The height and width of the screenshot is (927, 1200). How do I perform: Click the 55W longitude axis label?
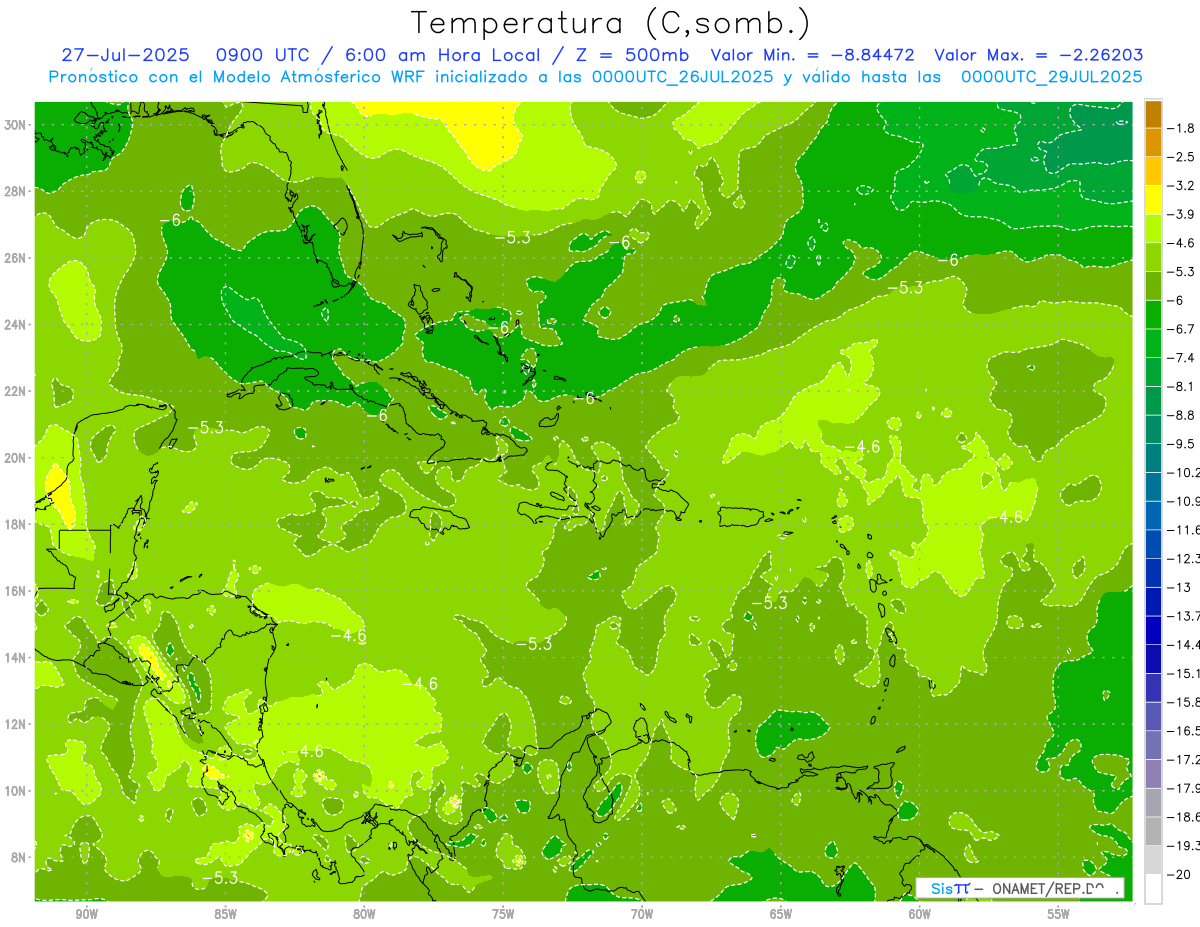pyautogui.click(x=1059, y=914)
